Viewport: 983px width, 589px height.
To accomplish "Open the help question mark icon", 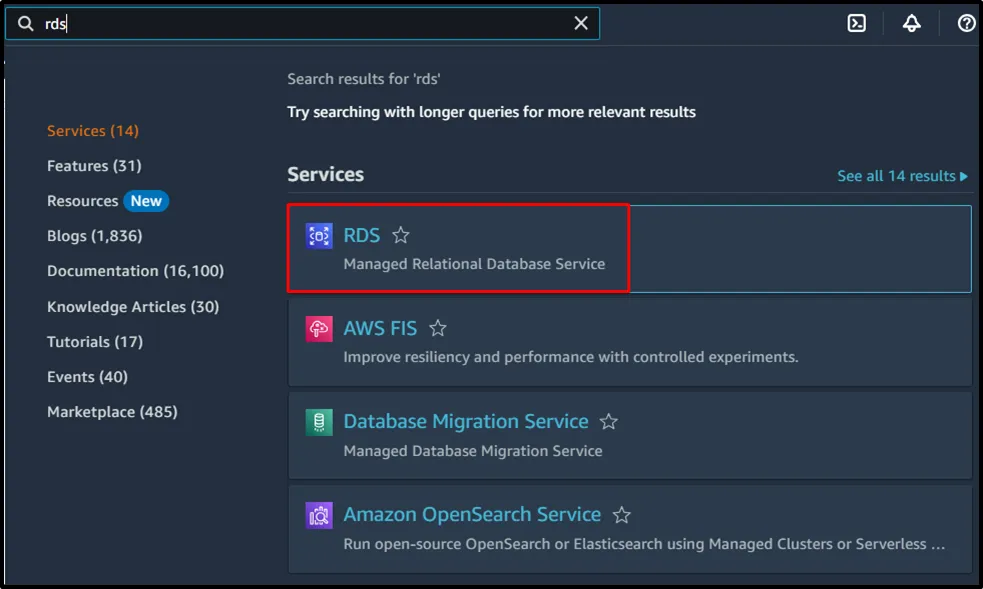I will point(966,24).
